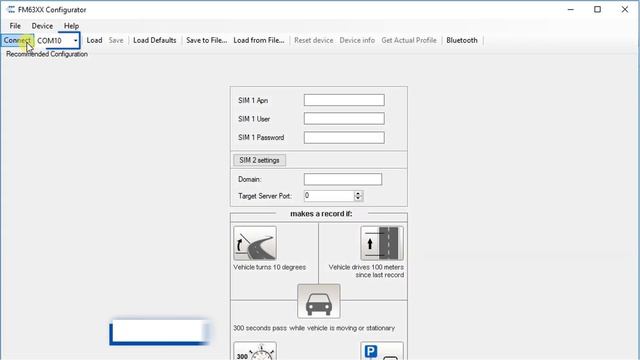This screenshot has width=640, height=360.
Task: Close the FM63XX Configurator window
Action: pyautogui.click(x=625, y=9)
